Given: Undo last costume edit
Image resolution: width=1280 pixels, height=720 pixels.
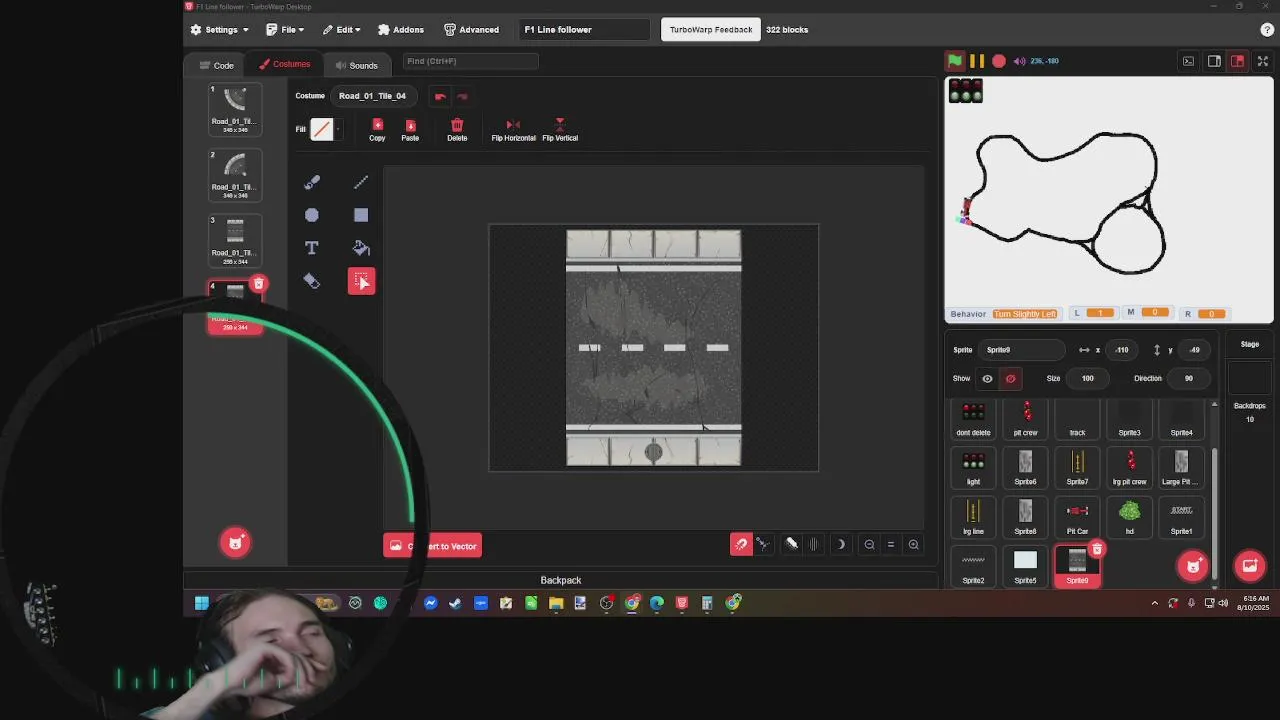Looking at the screenshot, I should (440, 96).
